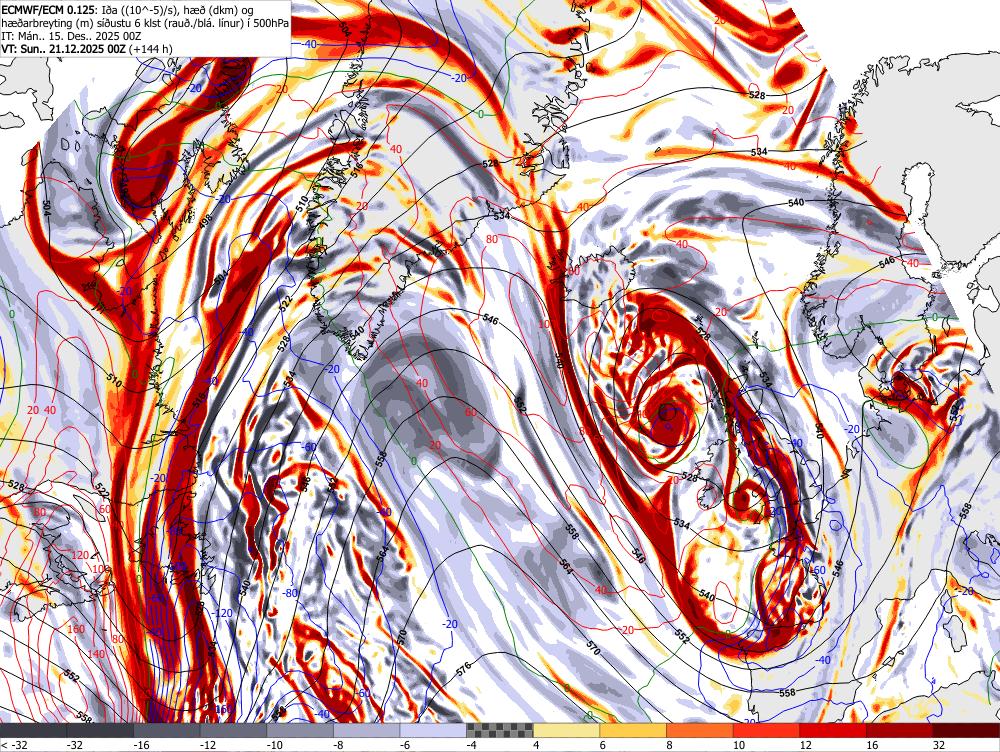Click the '-8' legend label
This screenshot has height=752, width=1000.
point(339,745)
